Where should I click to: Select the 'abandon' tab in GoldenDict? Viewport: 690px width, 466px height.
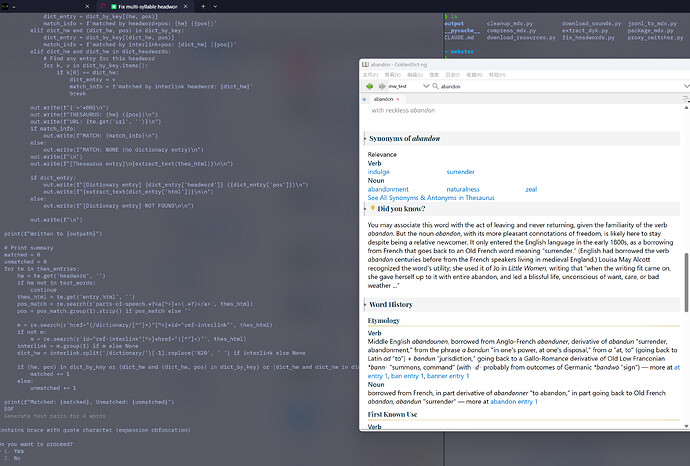383,99
